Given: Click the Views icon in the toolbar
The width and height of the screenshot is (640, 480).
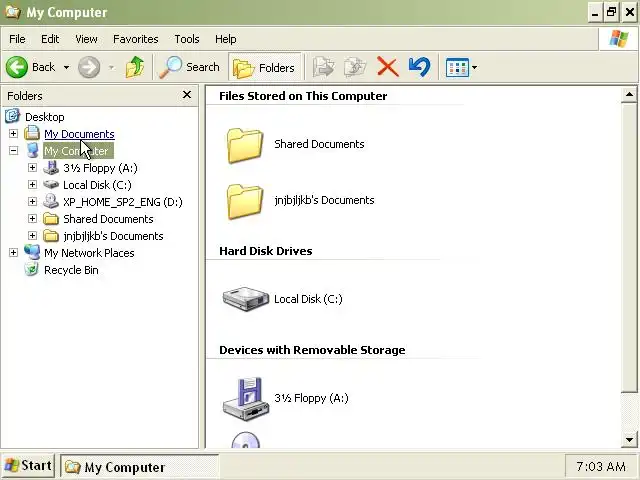Looking at the screenshot, I should [457, 67].
